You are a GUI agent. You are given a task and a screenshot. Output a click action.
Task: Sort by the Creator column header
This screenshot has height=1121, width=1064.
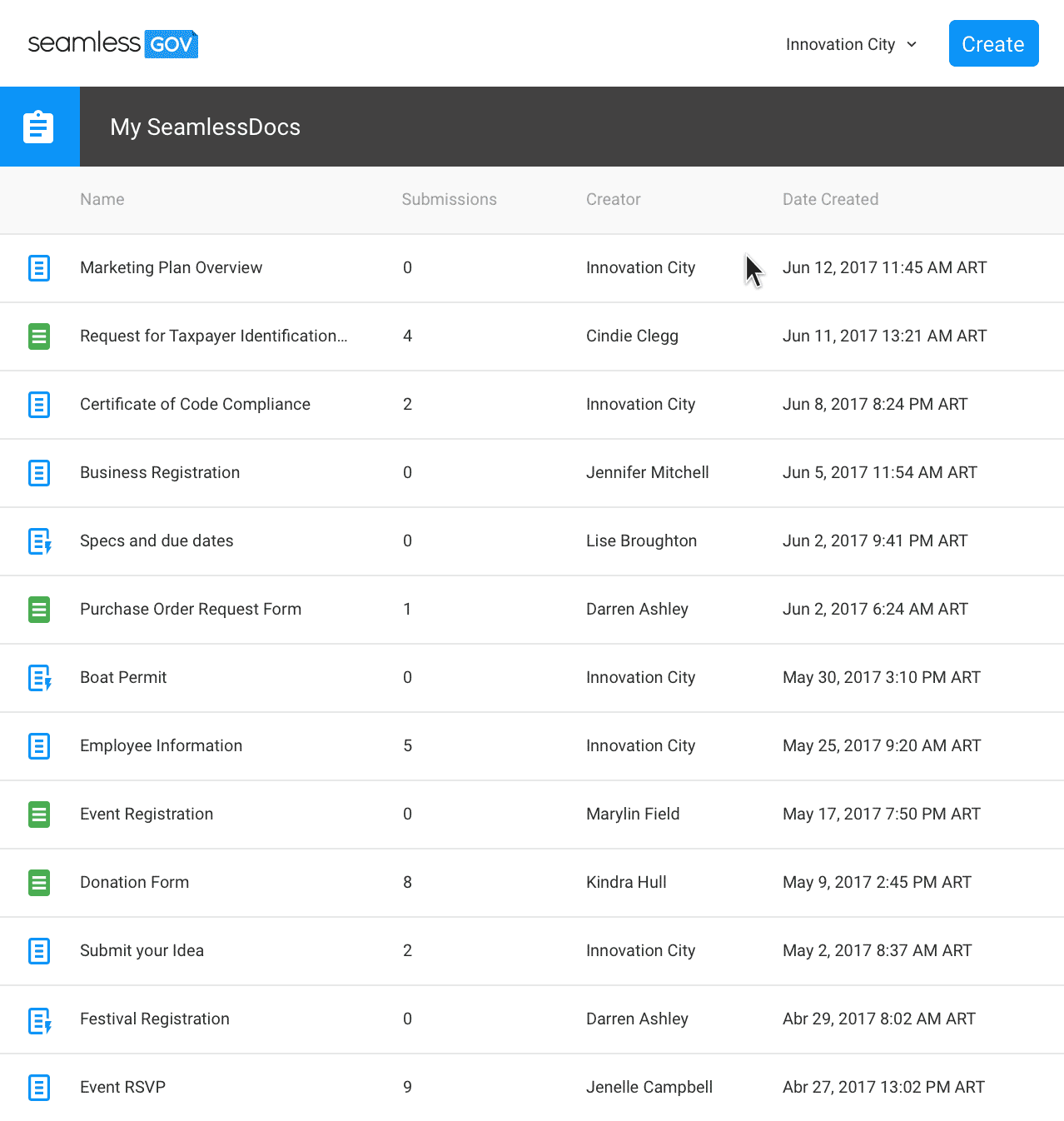coord(613,199)
